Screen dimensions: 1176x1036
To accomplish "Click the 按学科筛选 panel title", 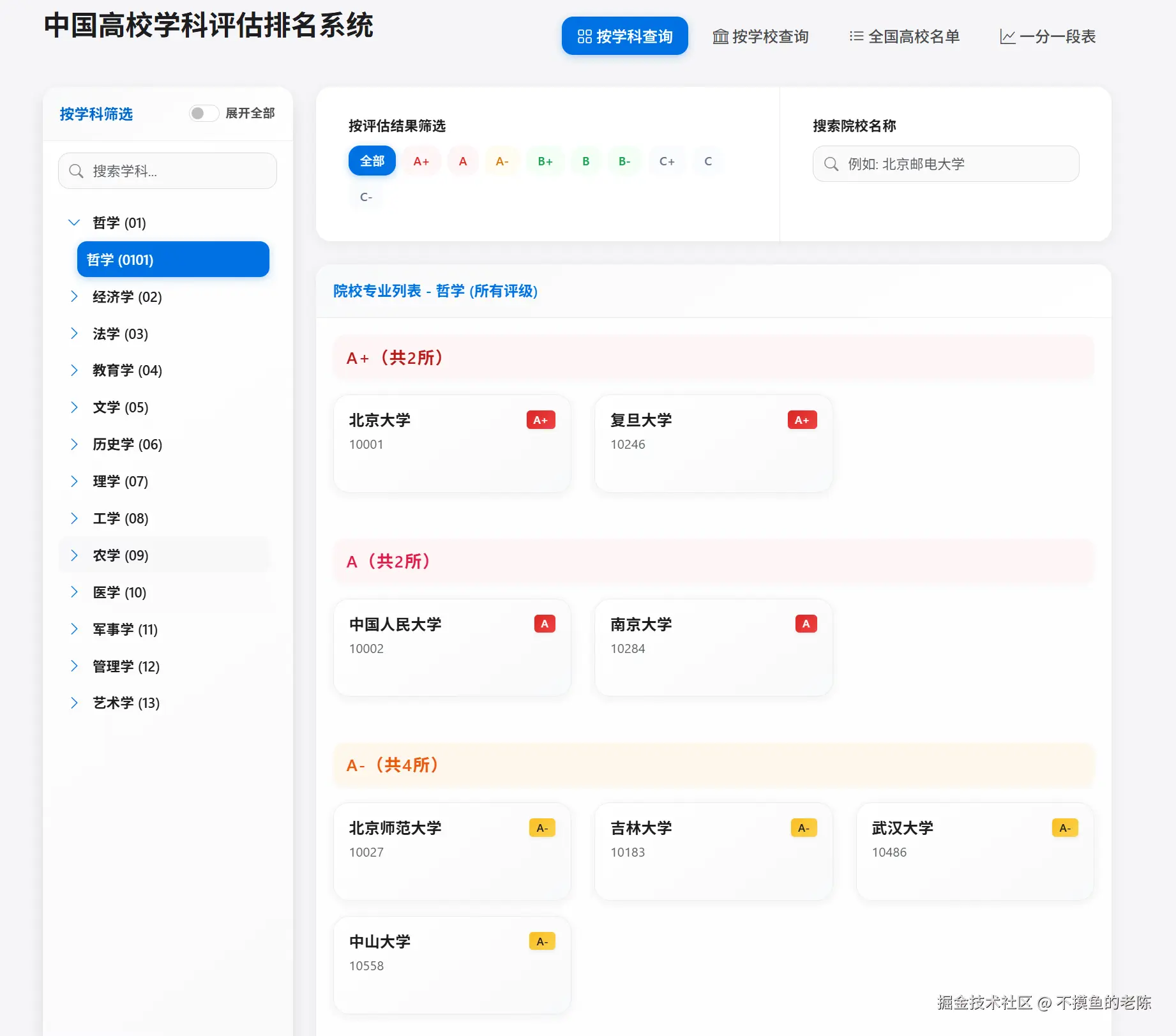I will pyautogui.click(x=96, y=114).
